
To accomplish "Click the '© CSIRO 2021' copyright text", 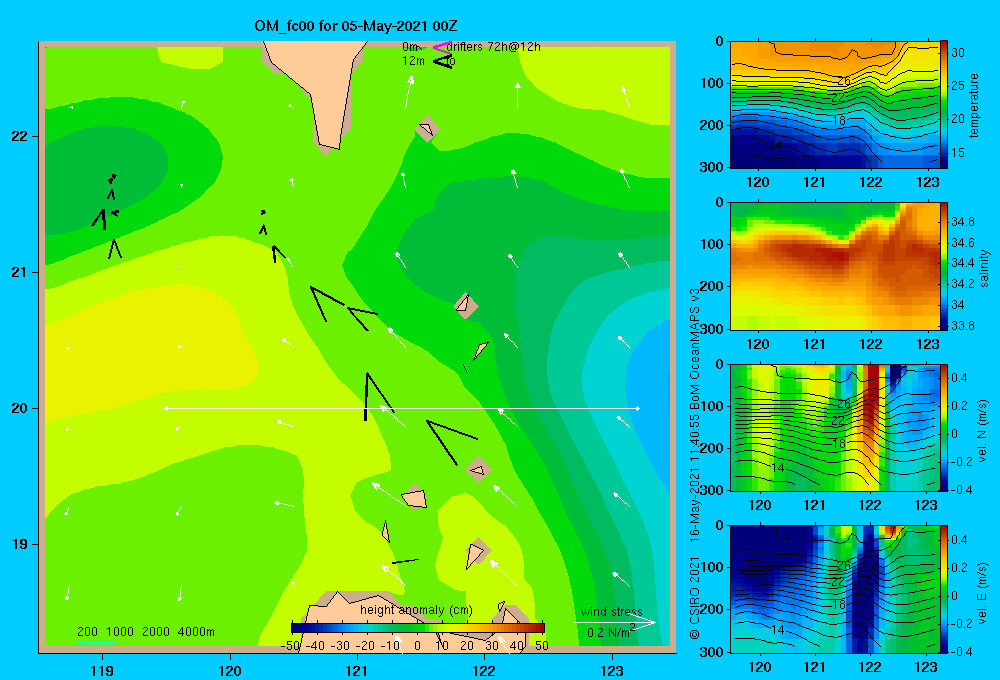I will [x=695, y=598].
